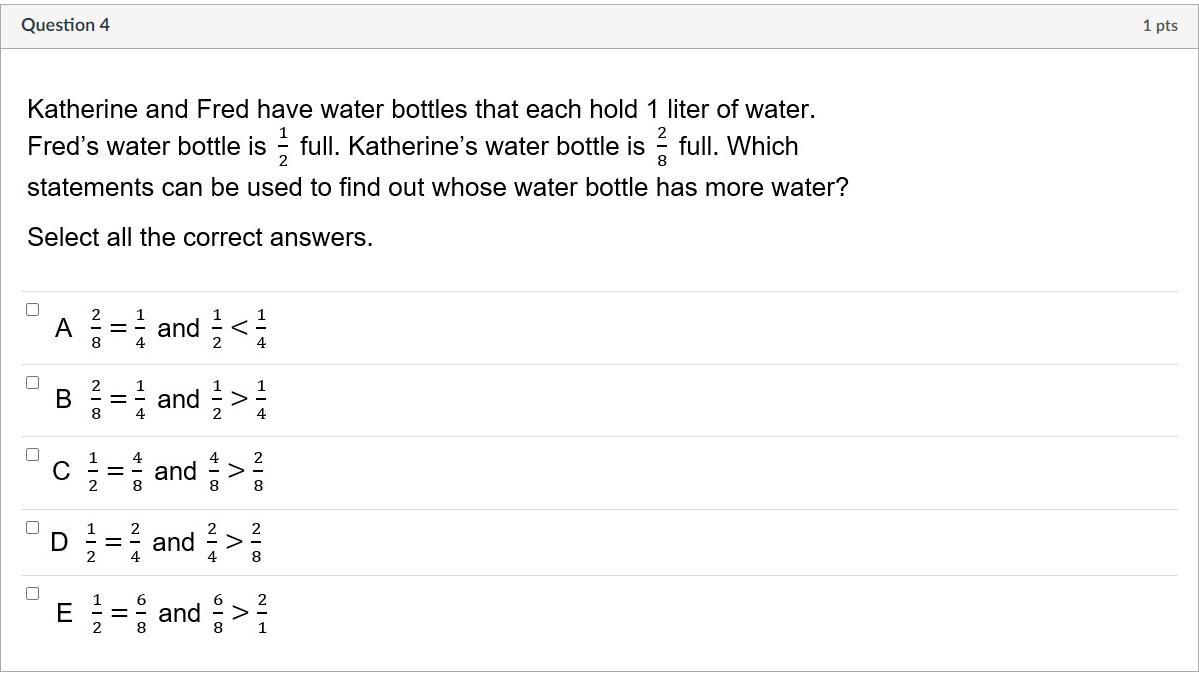Screen dimensions: 1199x675
Task: Tick the checkbox next to option B
Action: point(32,382)
